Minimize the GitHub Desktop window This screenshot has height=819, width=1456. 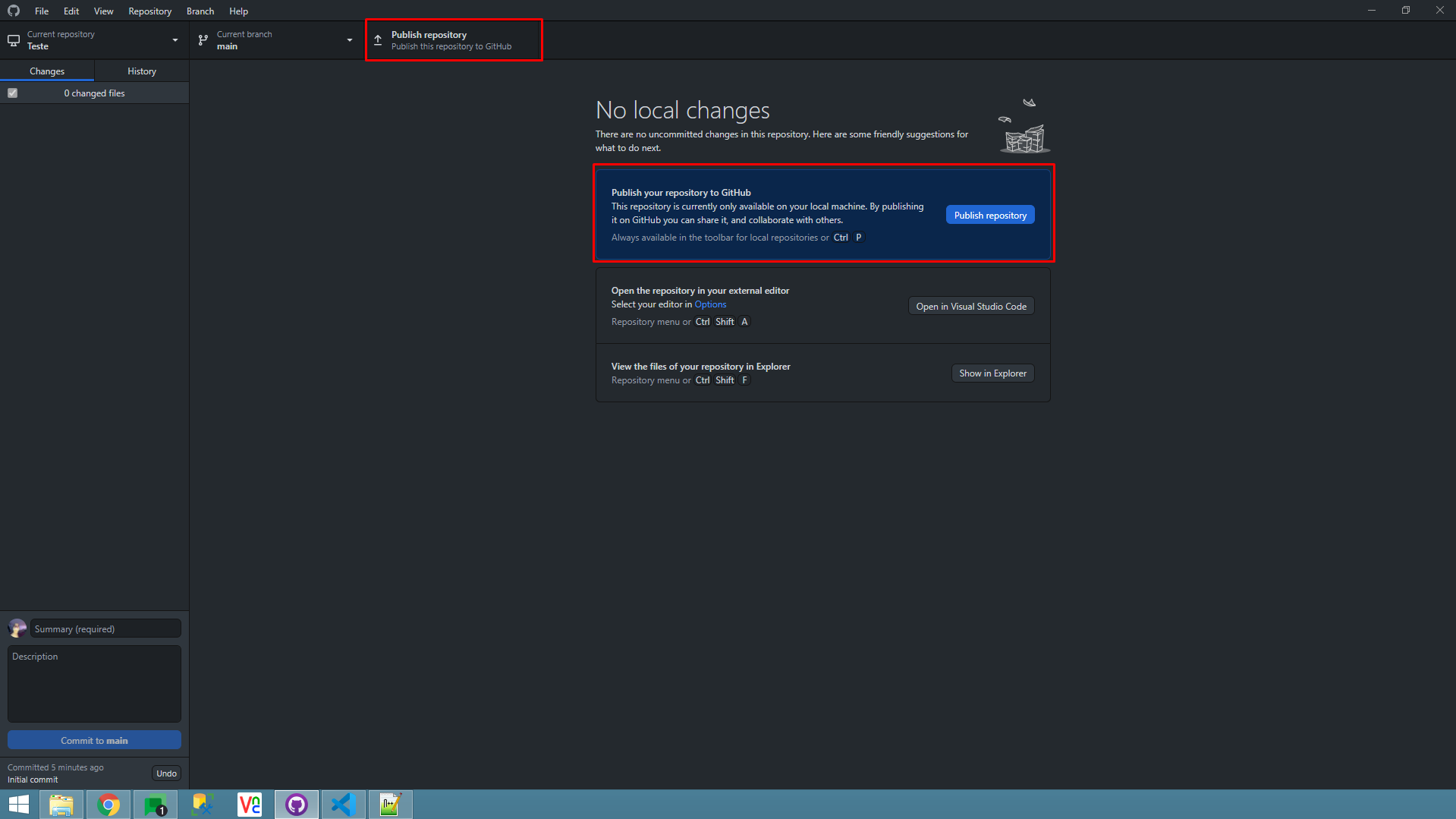1371,10
